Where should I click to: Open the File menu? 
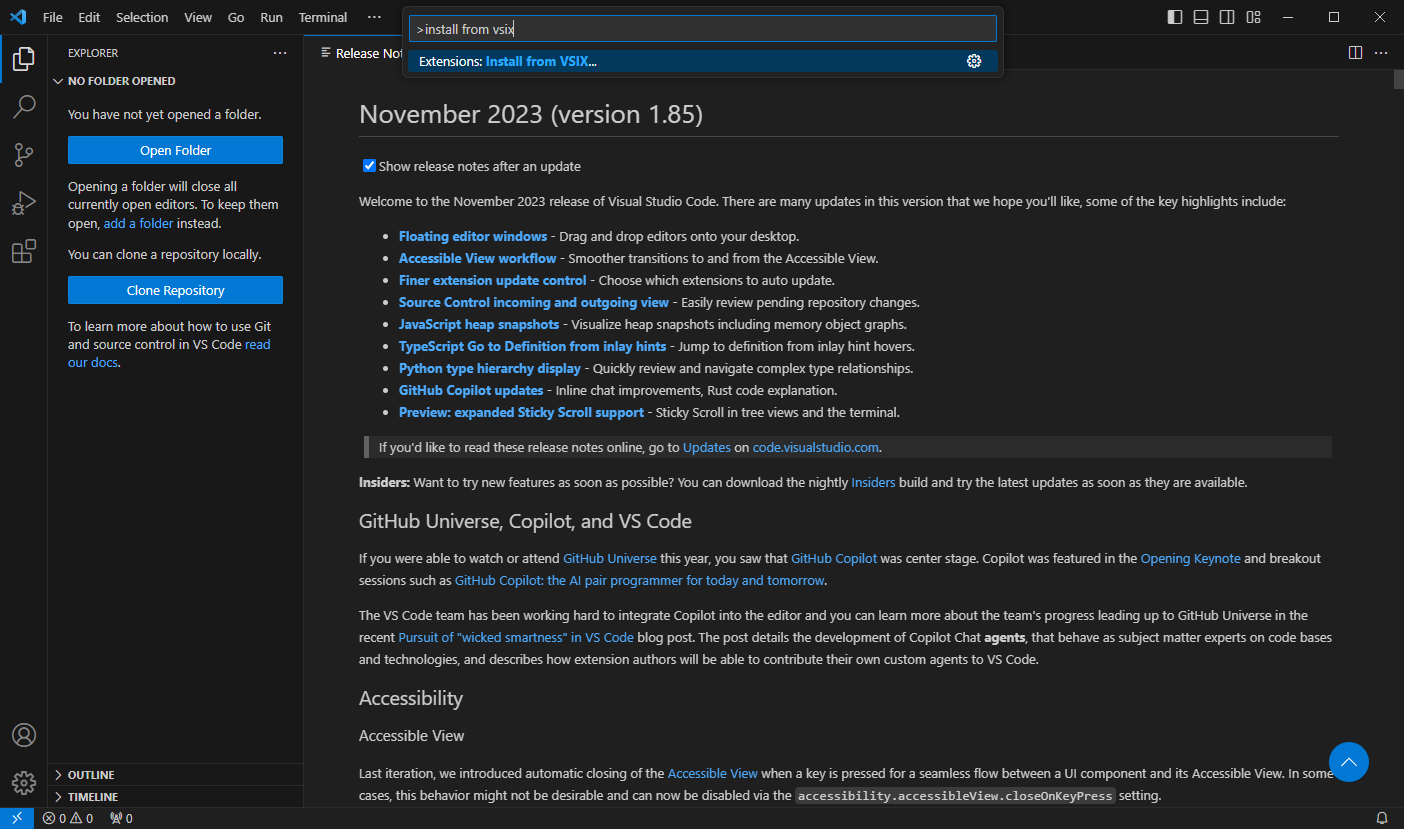pyautogui.click(x=53, y=17)
